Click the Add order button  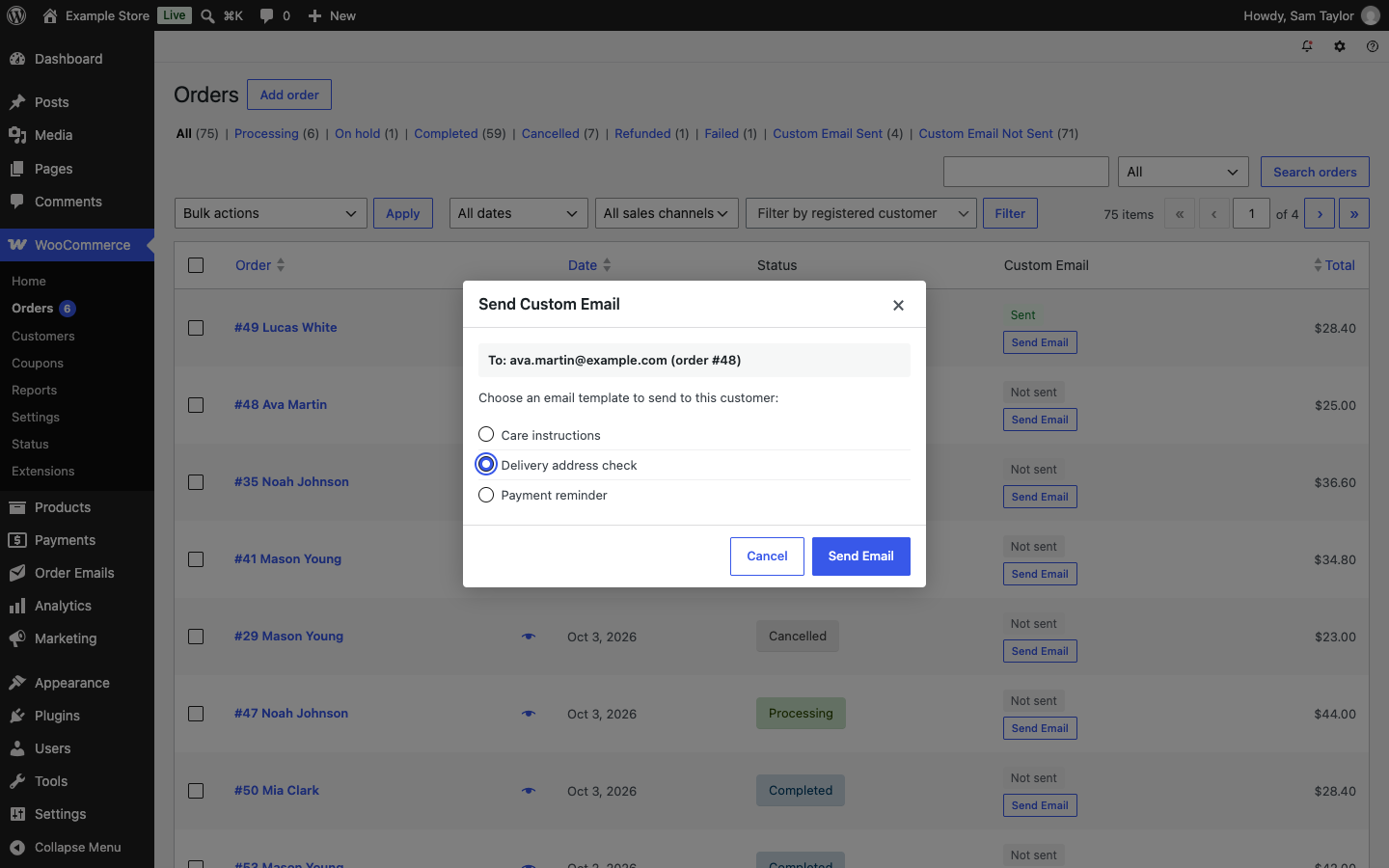tap(289, 95)
